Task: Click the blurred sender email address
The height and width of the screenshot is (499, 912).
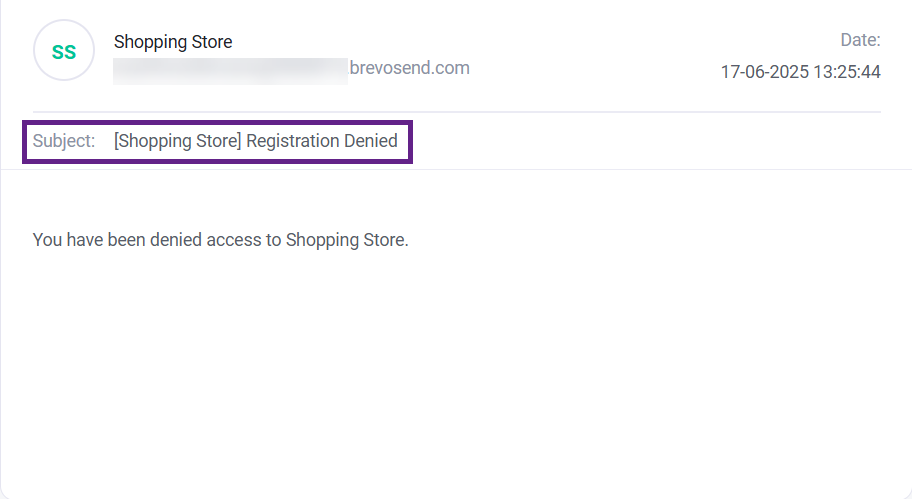Action: (230, 70)
